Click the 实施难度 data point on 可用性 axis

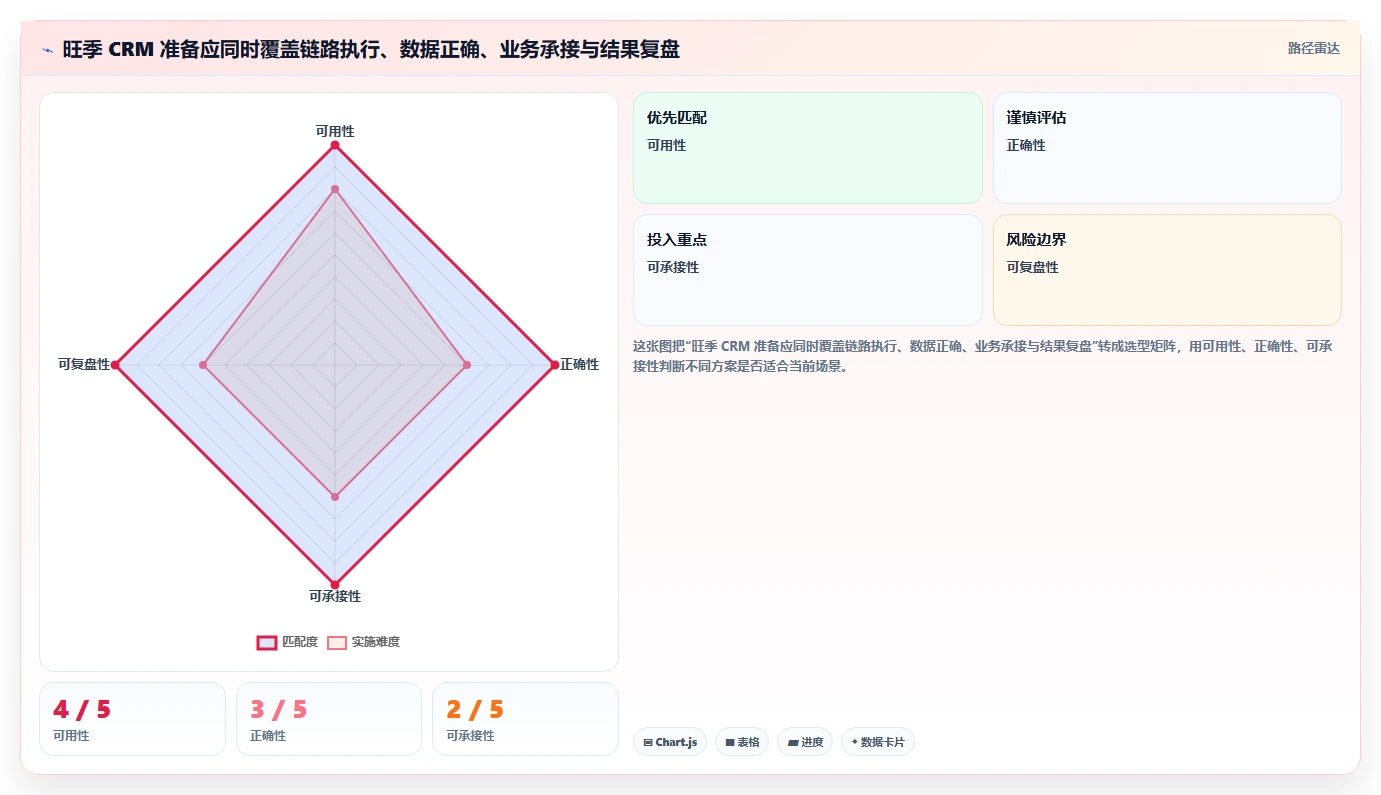click(x=335, y=189)
